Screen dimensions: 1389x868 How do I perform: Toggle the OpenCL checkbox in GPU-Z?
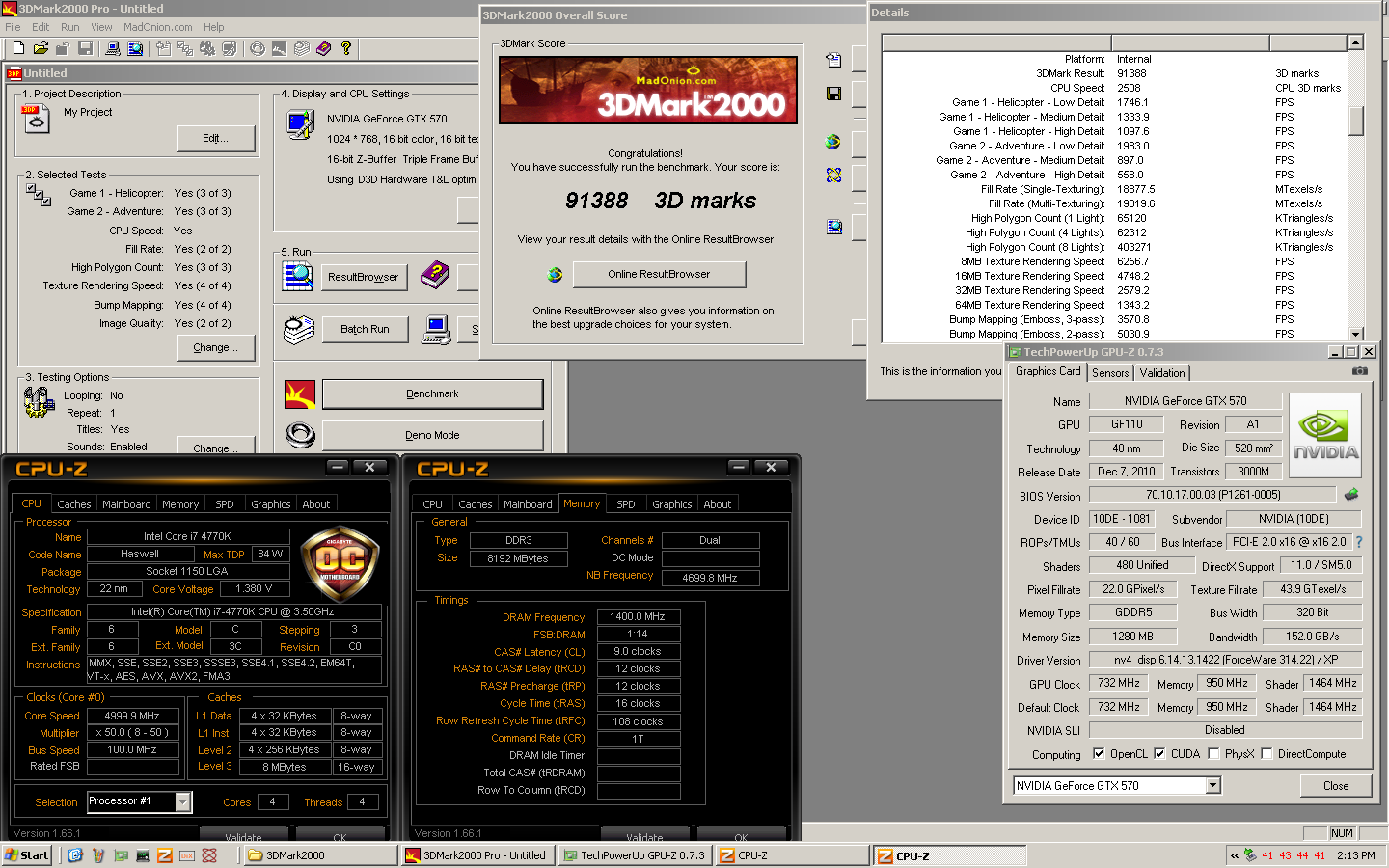[x=1099, y=754]
